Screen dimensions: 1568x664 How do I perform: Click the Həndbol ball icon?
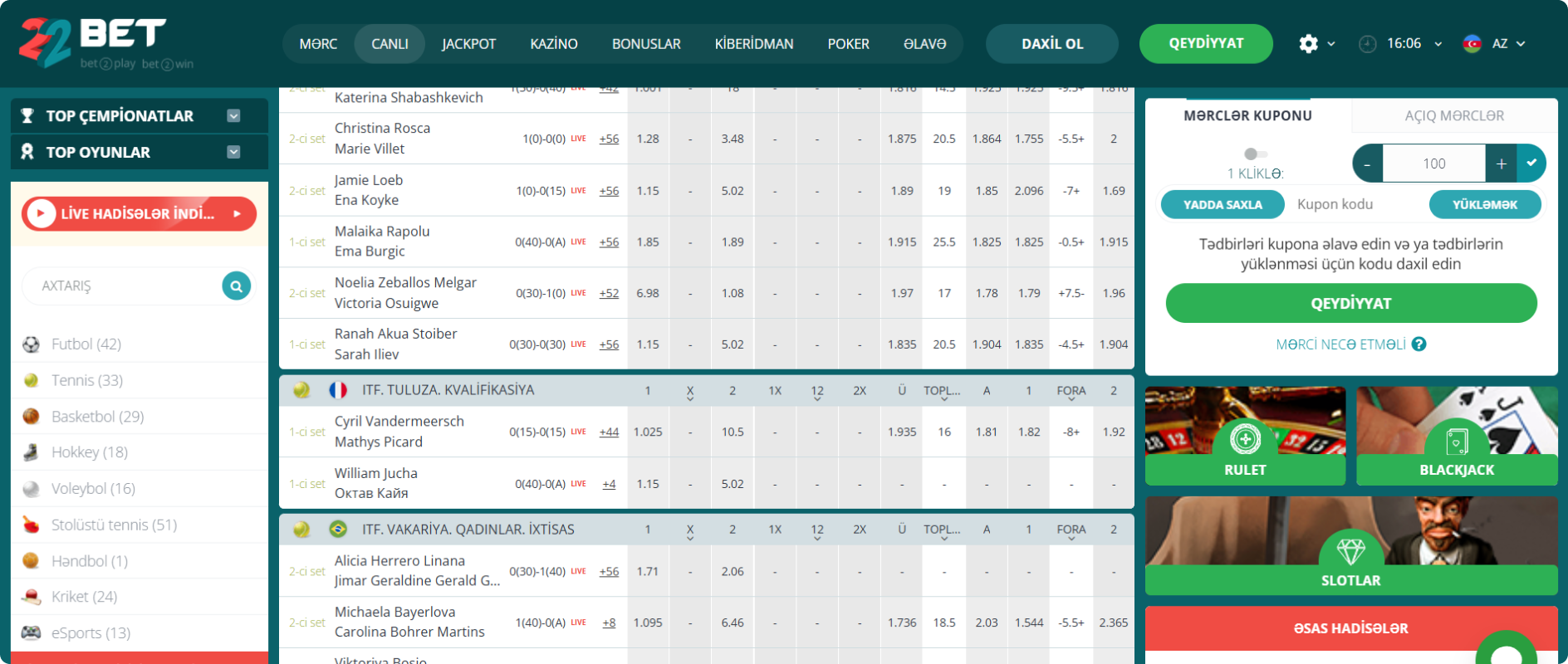coord(31,561)
